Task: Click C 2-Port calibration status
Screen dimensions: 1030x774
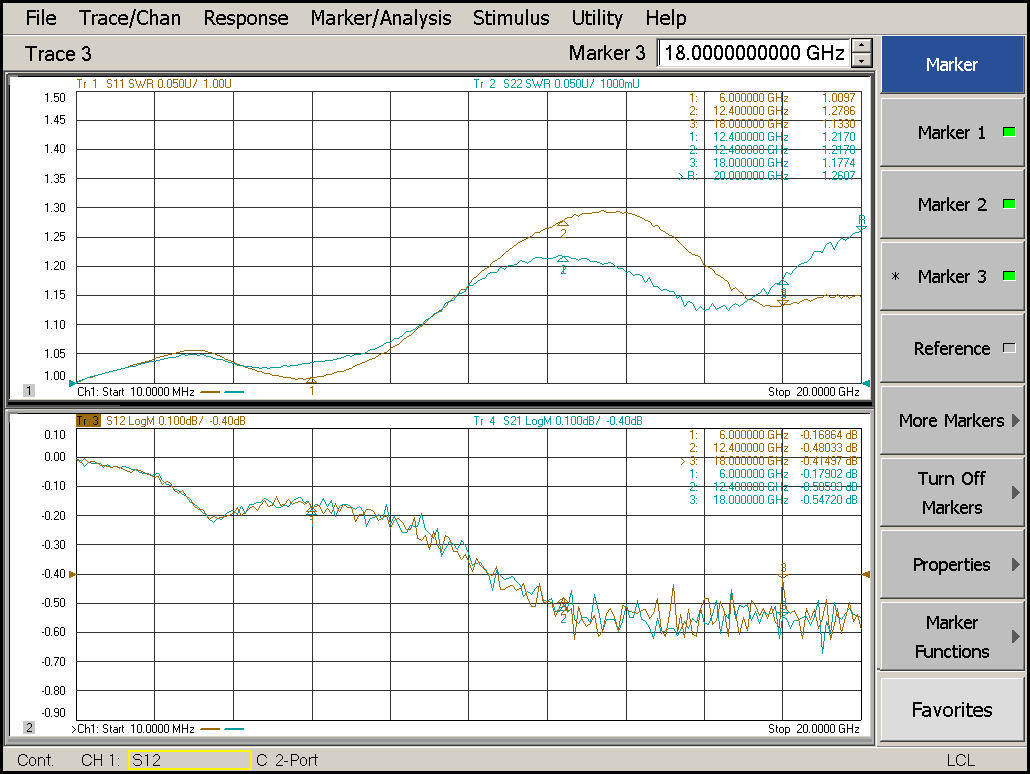Action: coord(287,760)
